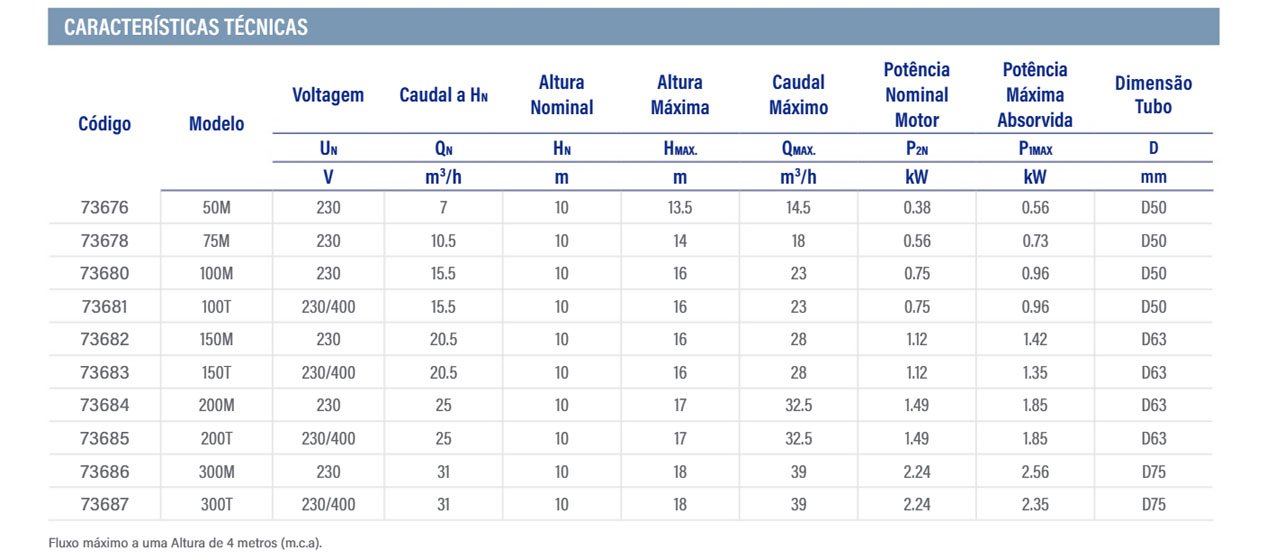Select the Altura Máxima column header
Screen dimensions: 1267x559
(680, 95)
